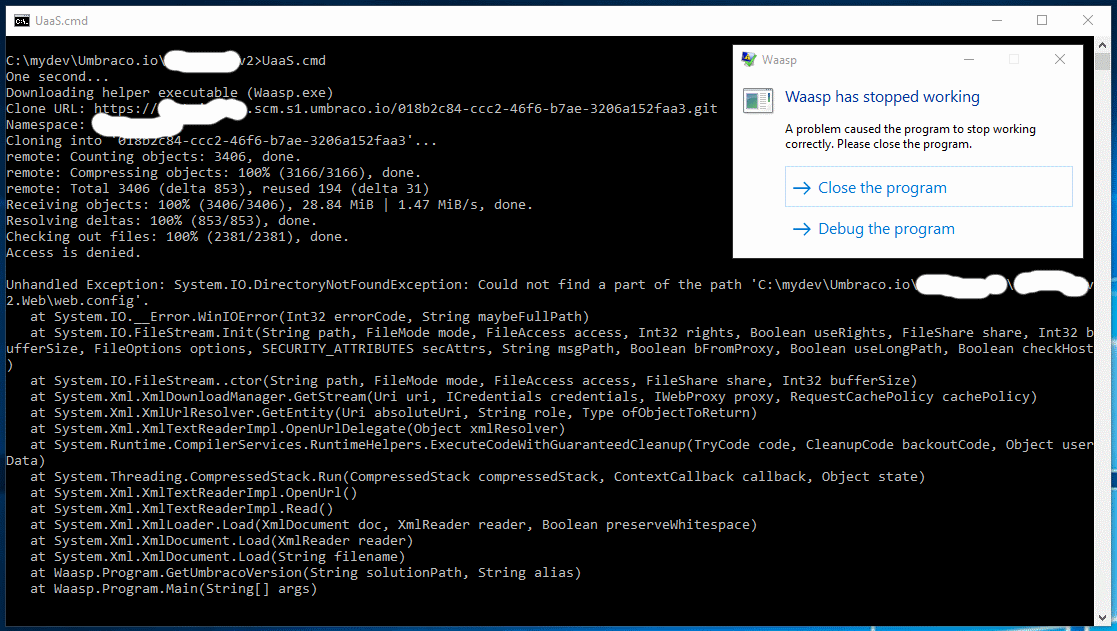Minimize the UaaS.cmd console window
Image resolution: width=1117 pixels, height=631 pixels.
point(997,21)
